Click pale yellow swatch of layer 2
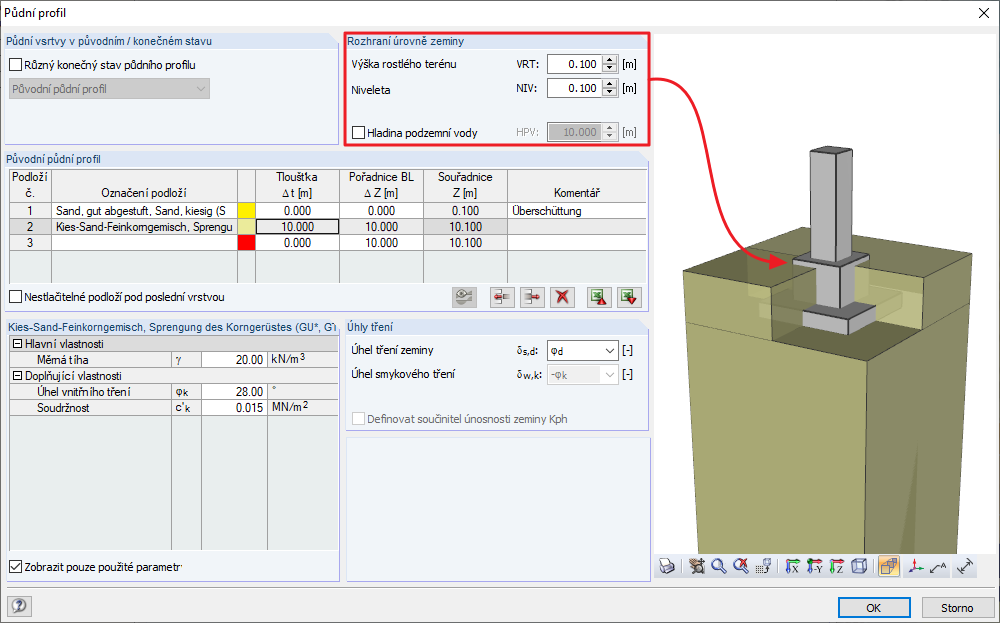The height and width of the screenshot is (623, 1000). 246,227
